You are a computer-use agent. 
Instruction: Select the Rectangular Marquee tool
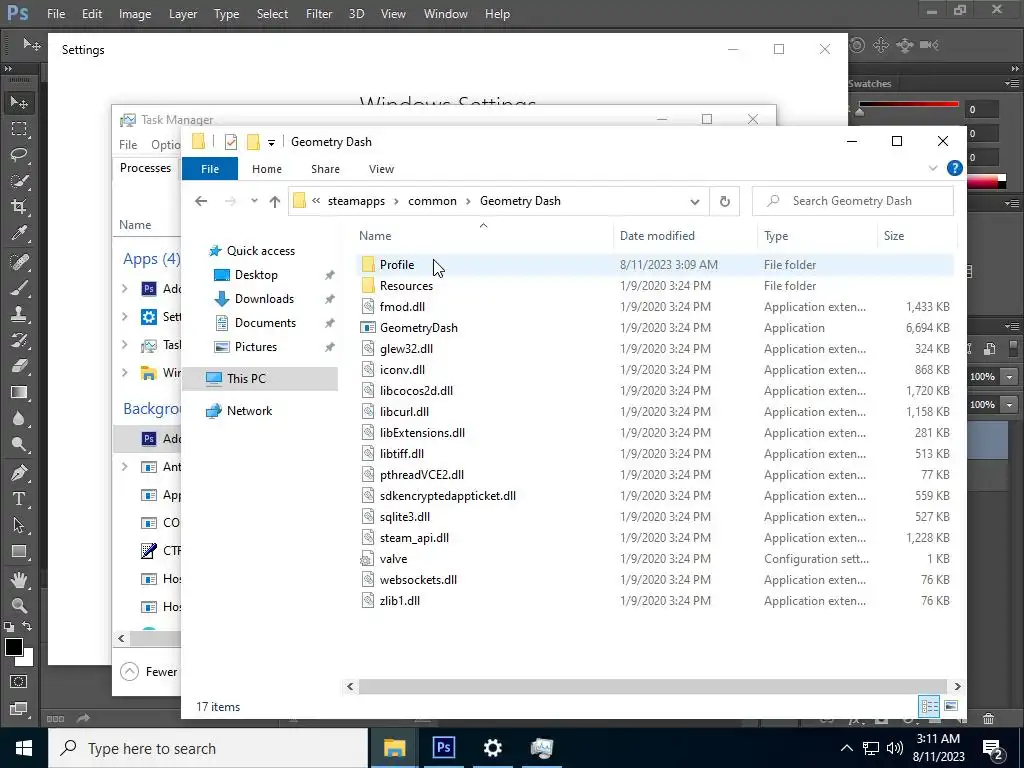[19, 129]
